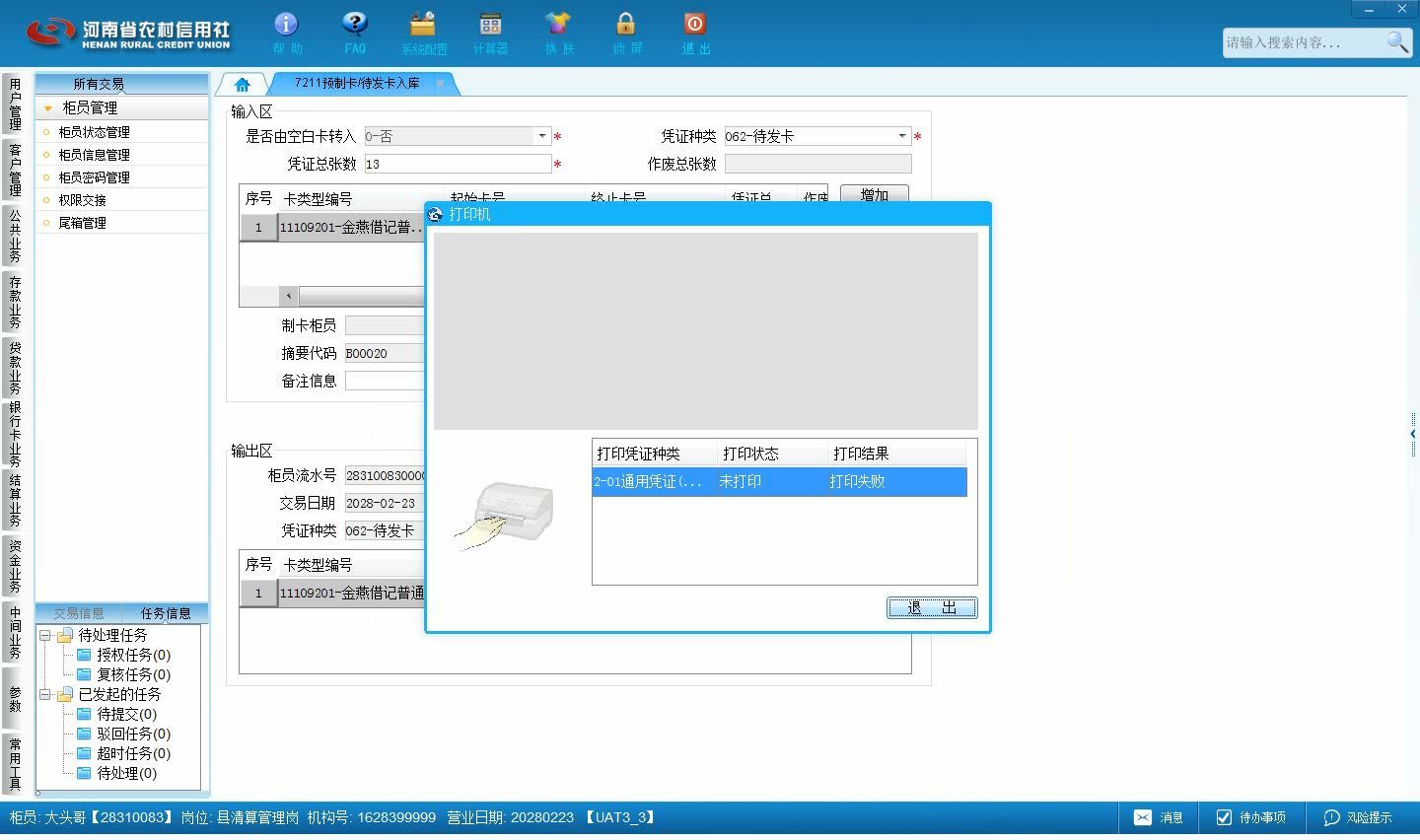Screen dimensions: 1420x840
Task: Click the 凭证总张数 input field
Action: [458, 164]
